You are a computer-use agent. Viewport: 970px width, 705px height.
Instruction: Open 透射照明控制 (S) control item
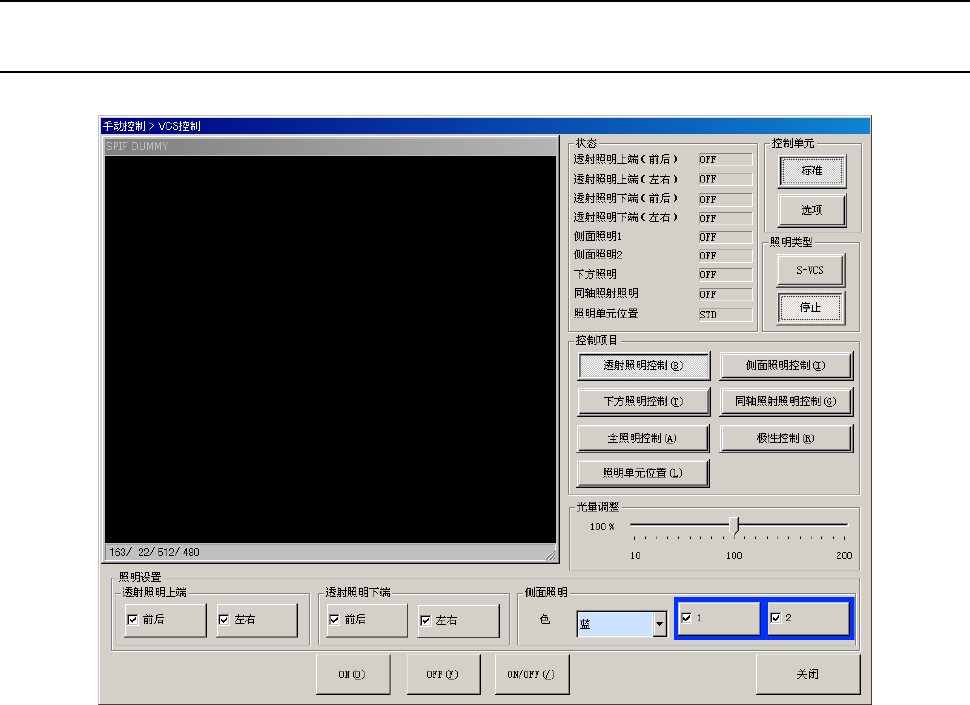coord(643,366)
